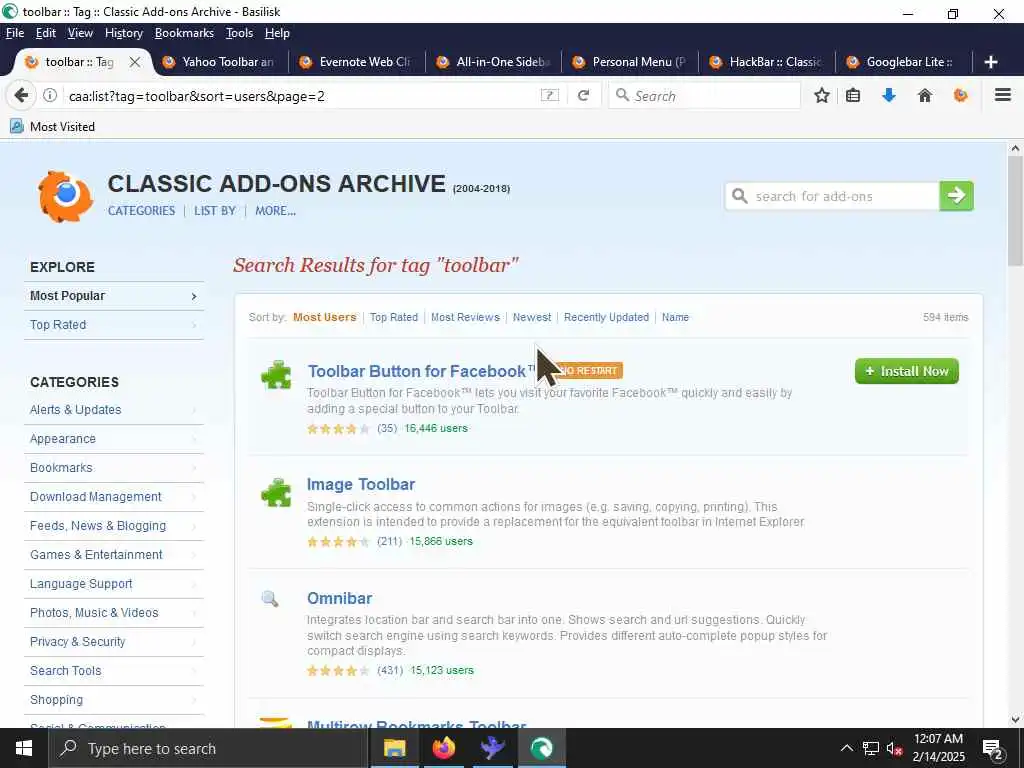Sort results by Top Rated

394,317
